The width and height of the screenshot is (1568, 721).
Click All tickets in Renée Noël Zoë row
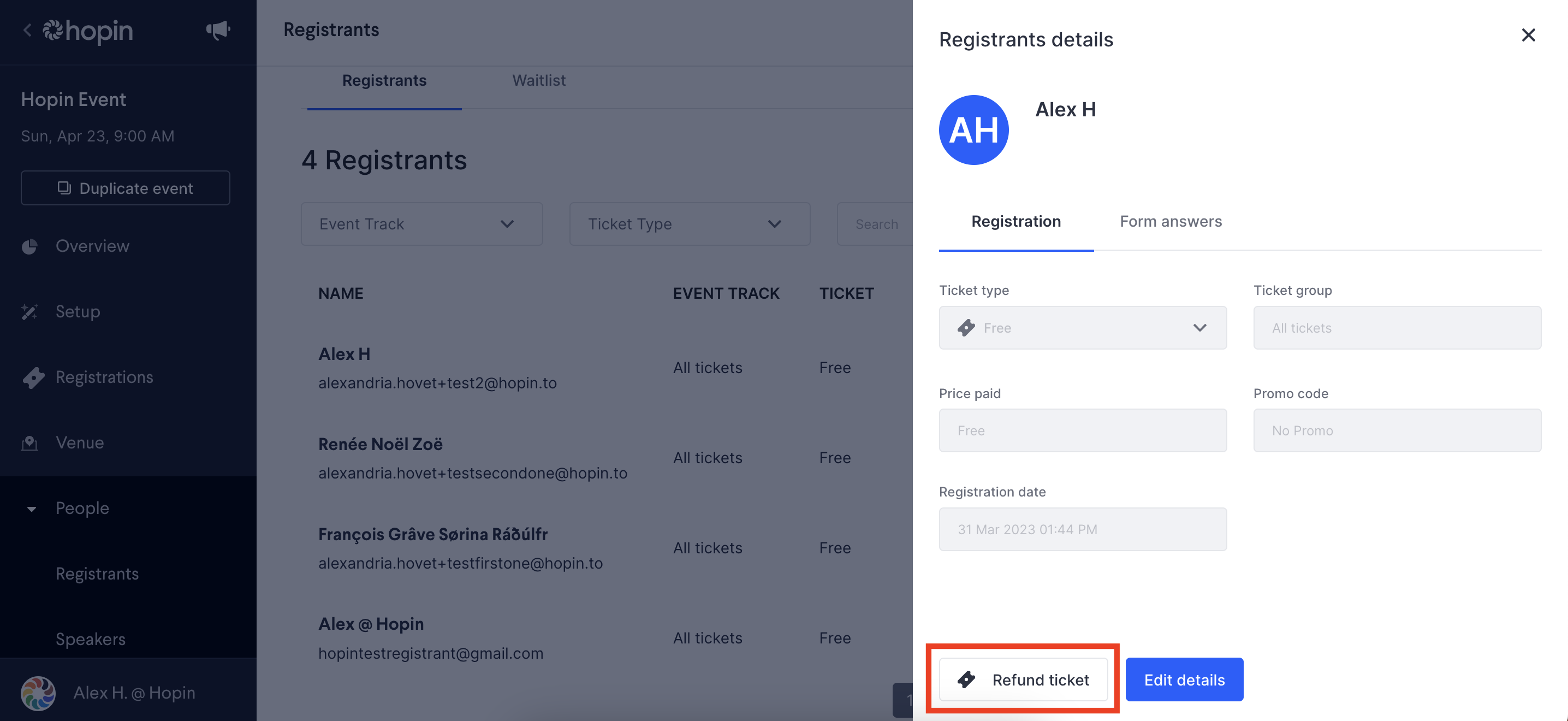coord(708,458)
